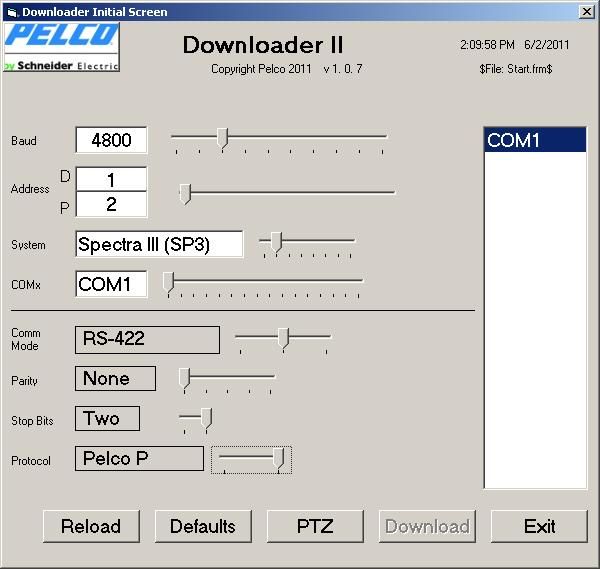Click the Baud field showing 4800

click(111, 140)
